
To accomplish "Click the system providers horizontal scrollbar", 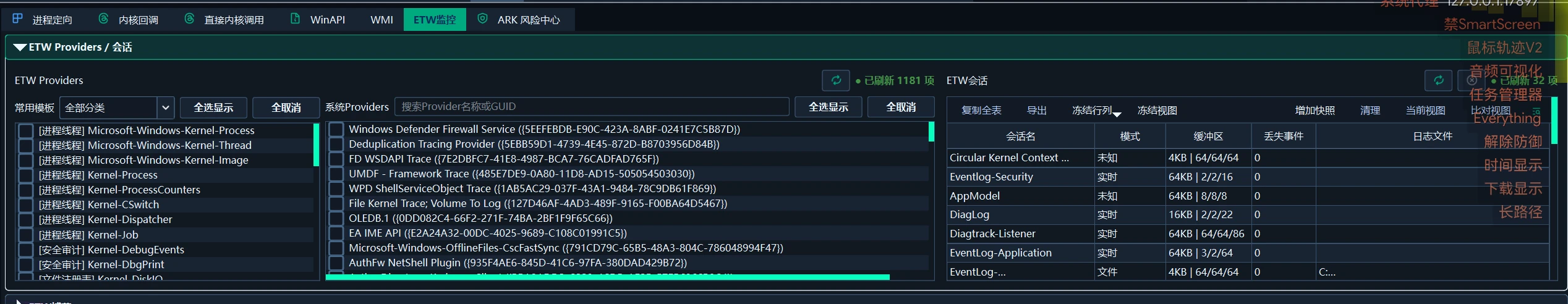I will click(608, 277).
